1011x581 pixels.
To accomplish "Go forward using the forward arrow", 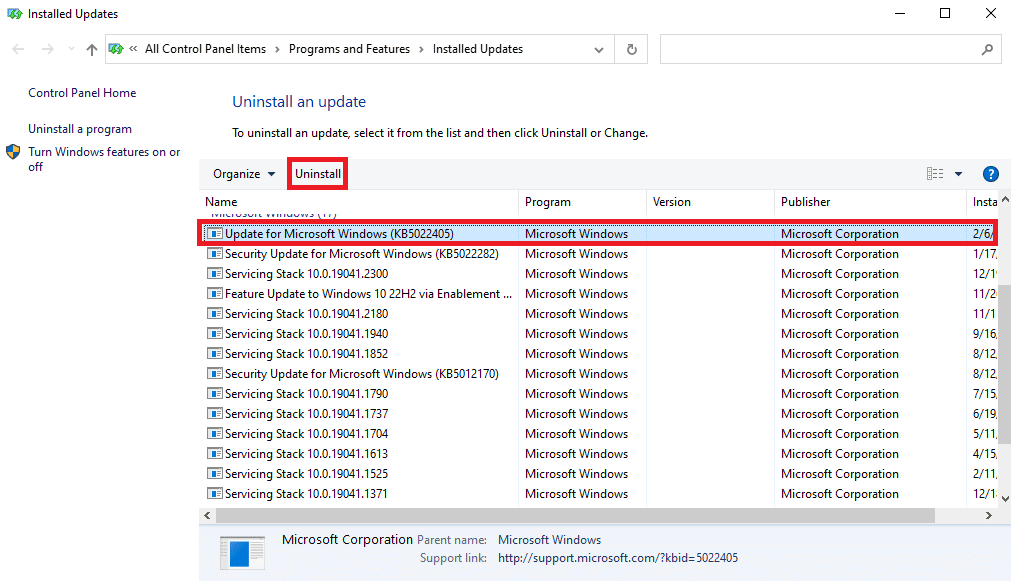I will 48,49.
